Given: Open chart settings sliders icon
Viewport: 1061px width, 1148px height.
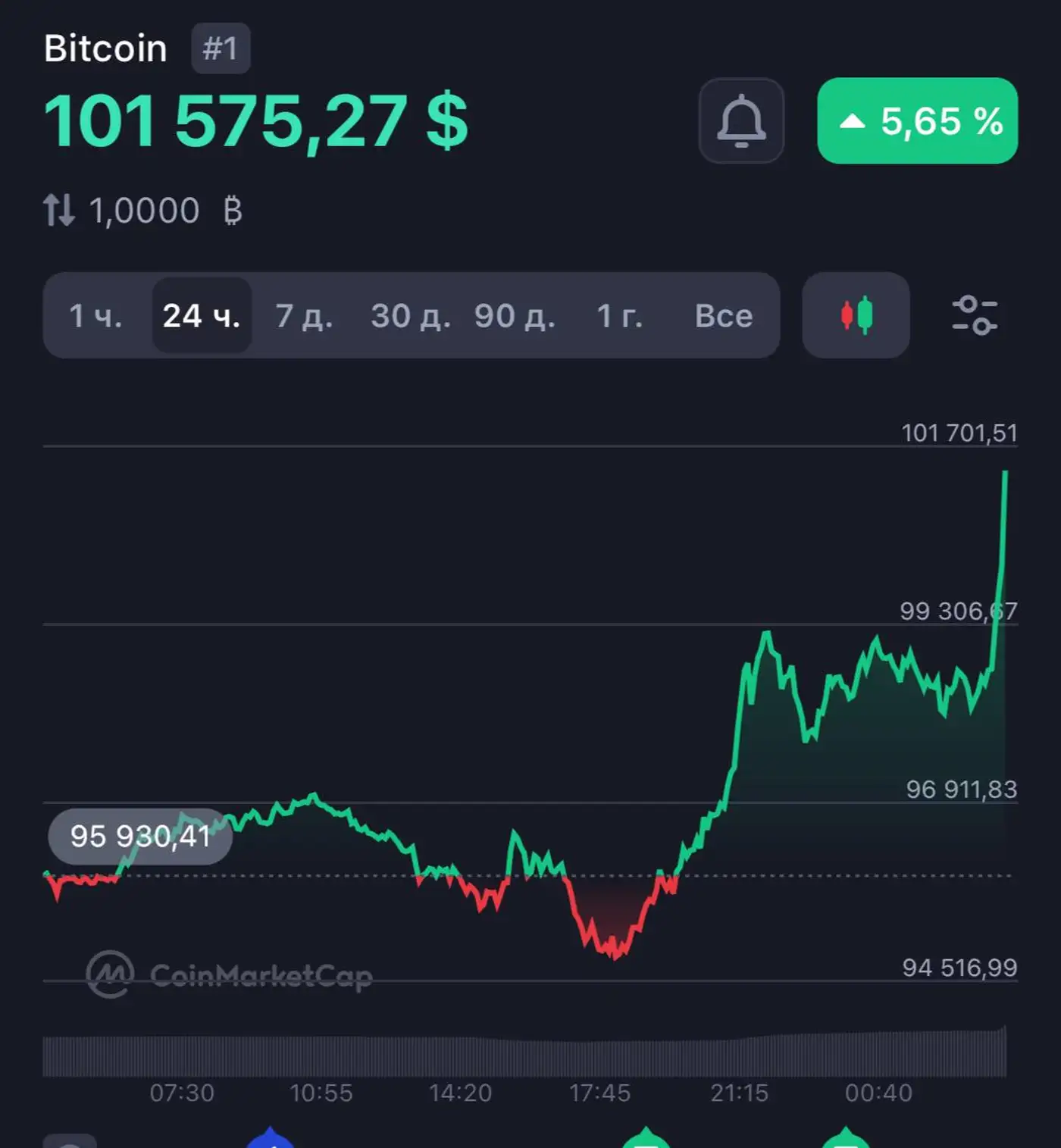Looking at the screenshot, I should click(974, 315).
